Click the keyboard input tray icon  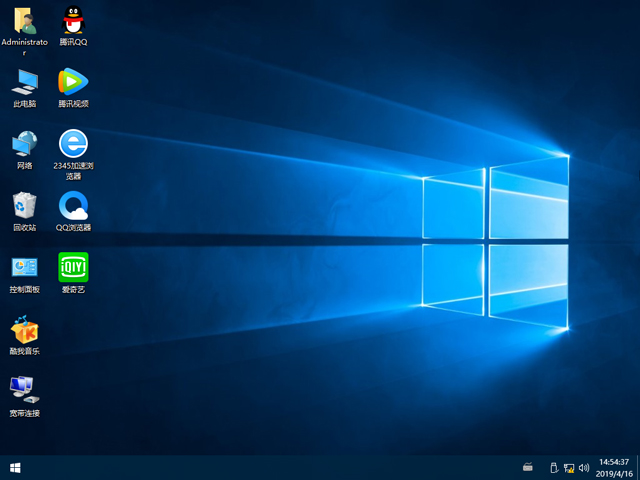click(x=528, y=467)
